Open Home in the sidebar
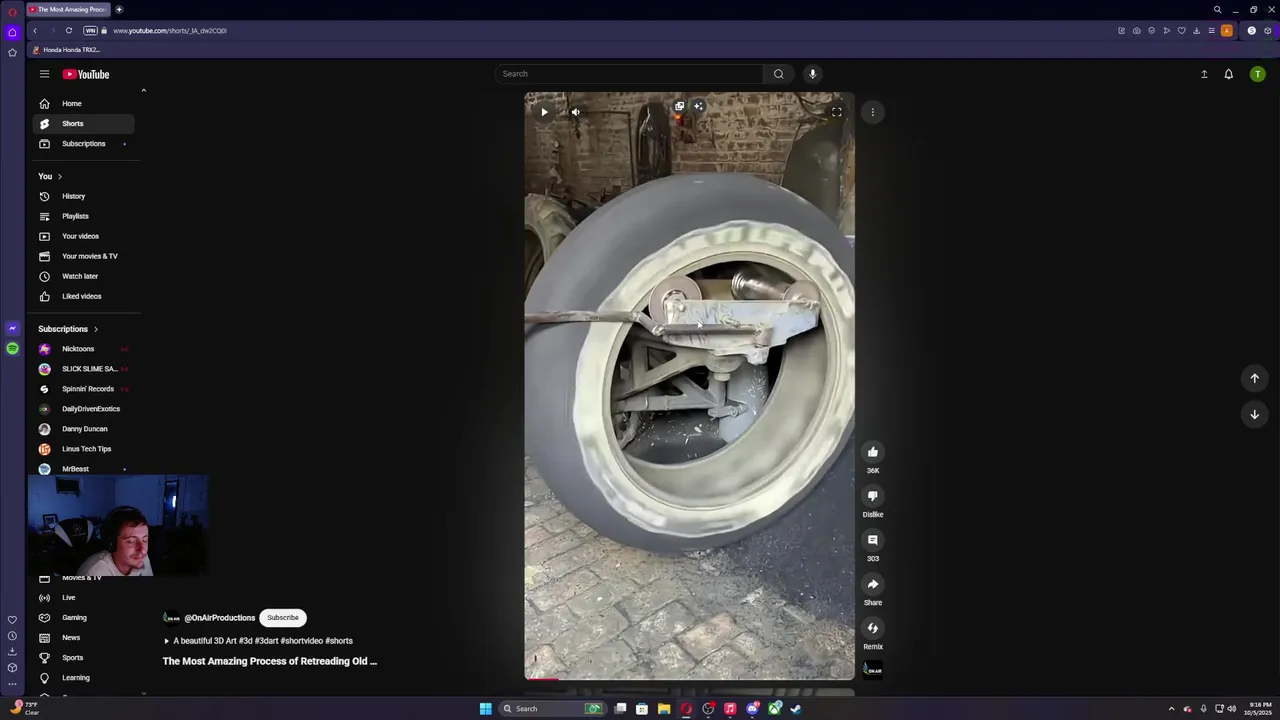1280x720 pixels. [x=84, y=104]
